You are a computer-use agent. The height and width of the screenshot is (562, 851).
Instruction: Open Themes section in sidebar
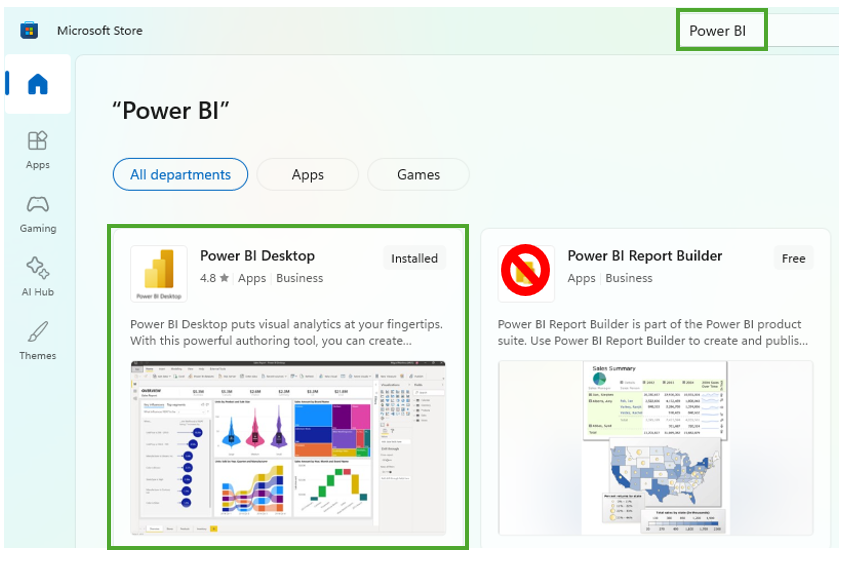point(37,341)
